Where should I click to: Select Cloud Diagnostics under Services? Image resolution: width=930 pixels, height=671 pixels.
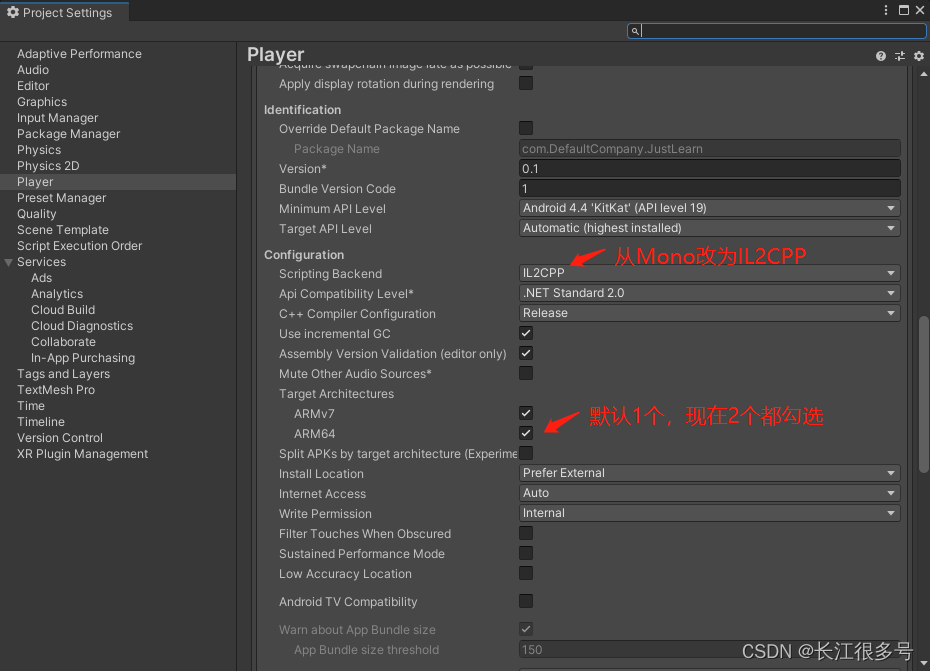(x=82, y=326)
